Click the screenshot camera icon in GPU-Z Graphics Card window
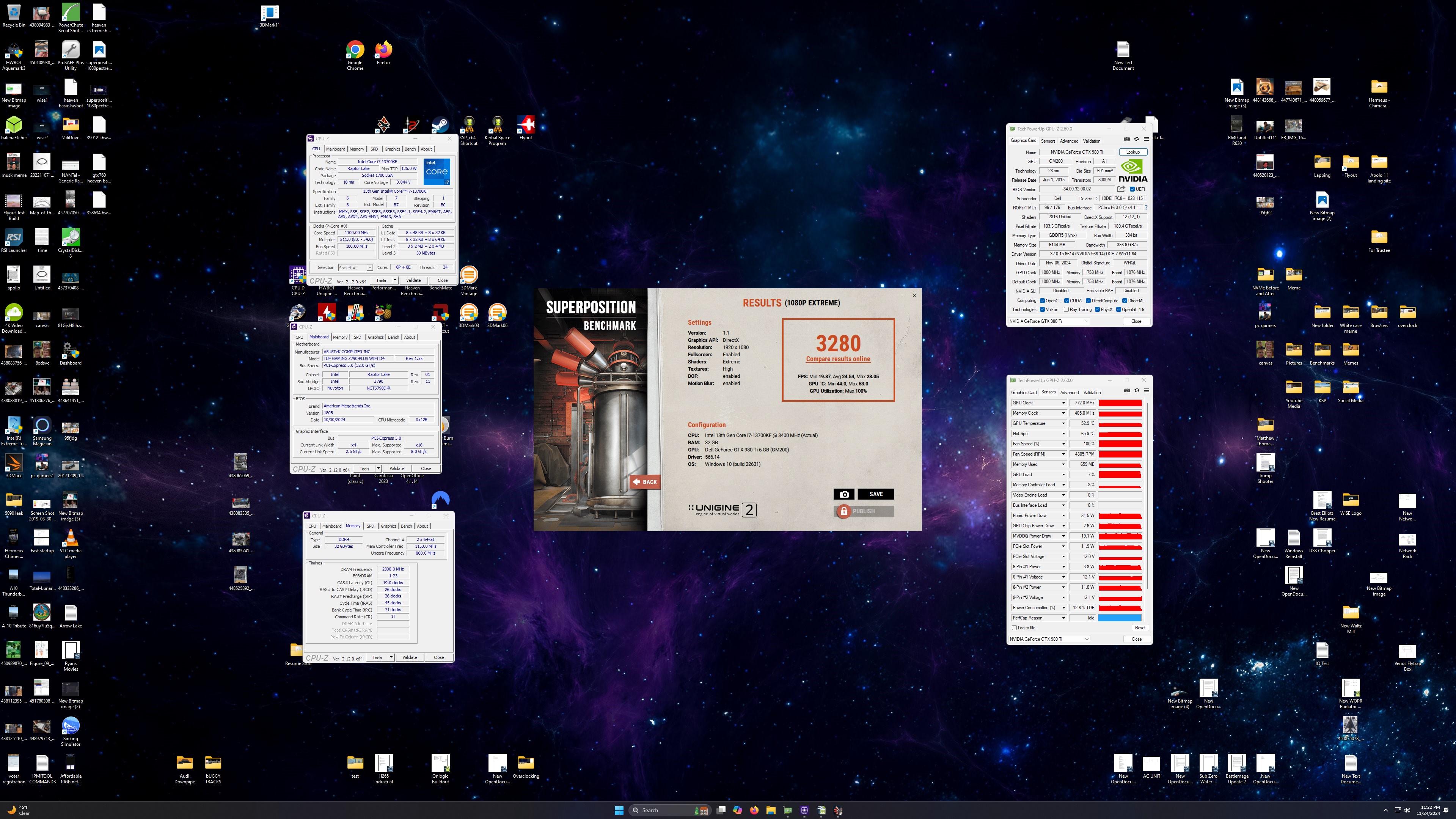Image resolution: width=1456 pixels, height=819 pixels. (x=1126, y=139)
